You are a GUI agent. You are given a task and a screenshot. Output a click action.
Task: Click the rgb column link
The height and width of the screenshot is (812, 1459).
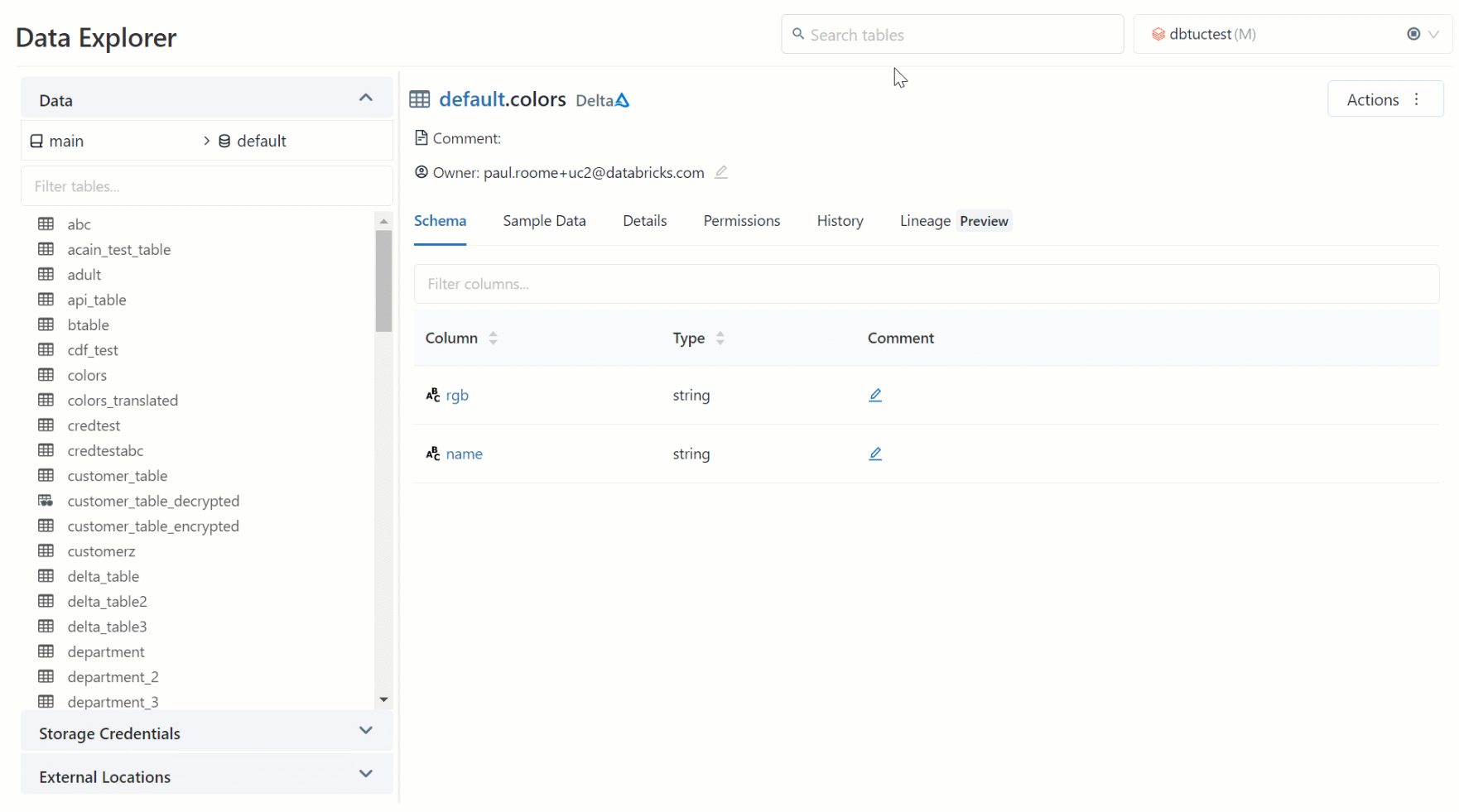(x=457, y=396)
